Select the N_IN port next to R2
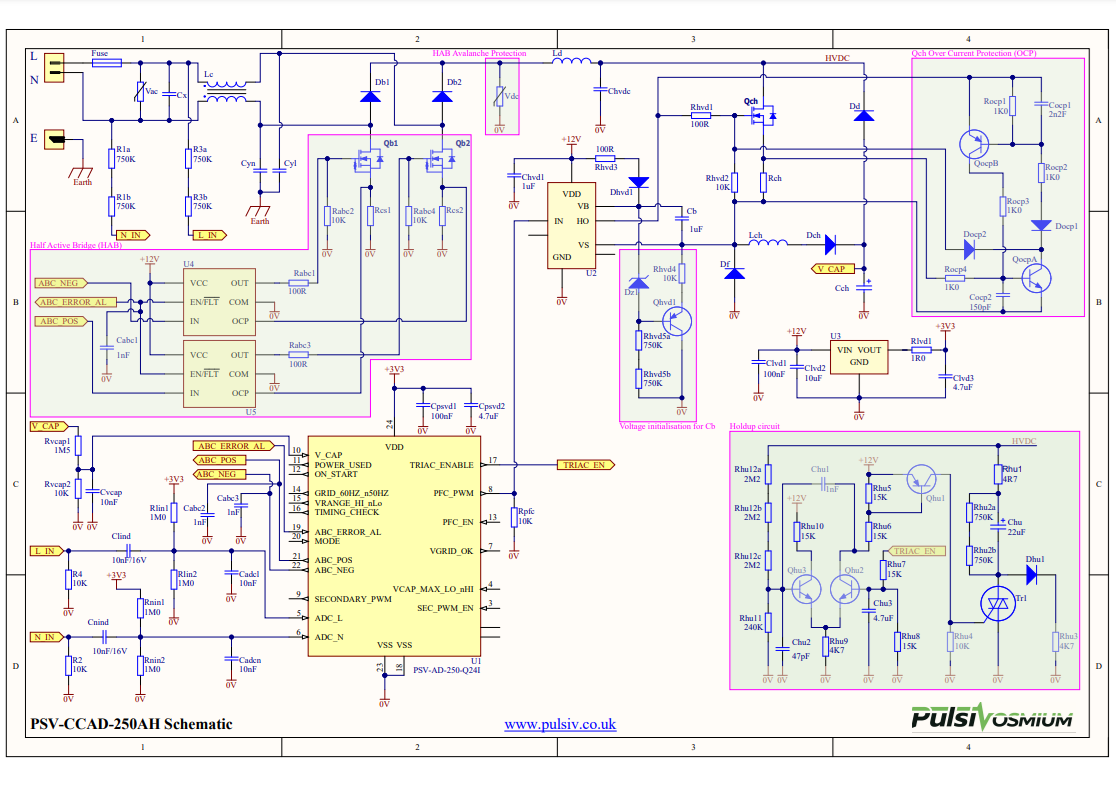Screen dimensions: 1116x789 click(x=46, y=637)
